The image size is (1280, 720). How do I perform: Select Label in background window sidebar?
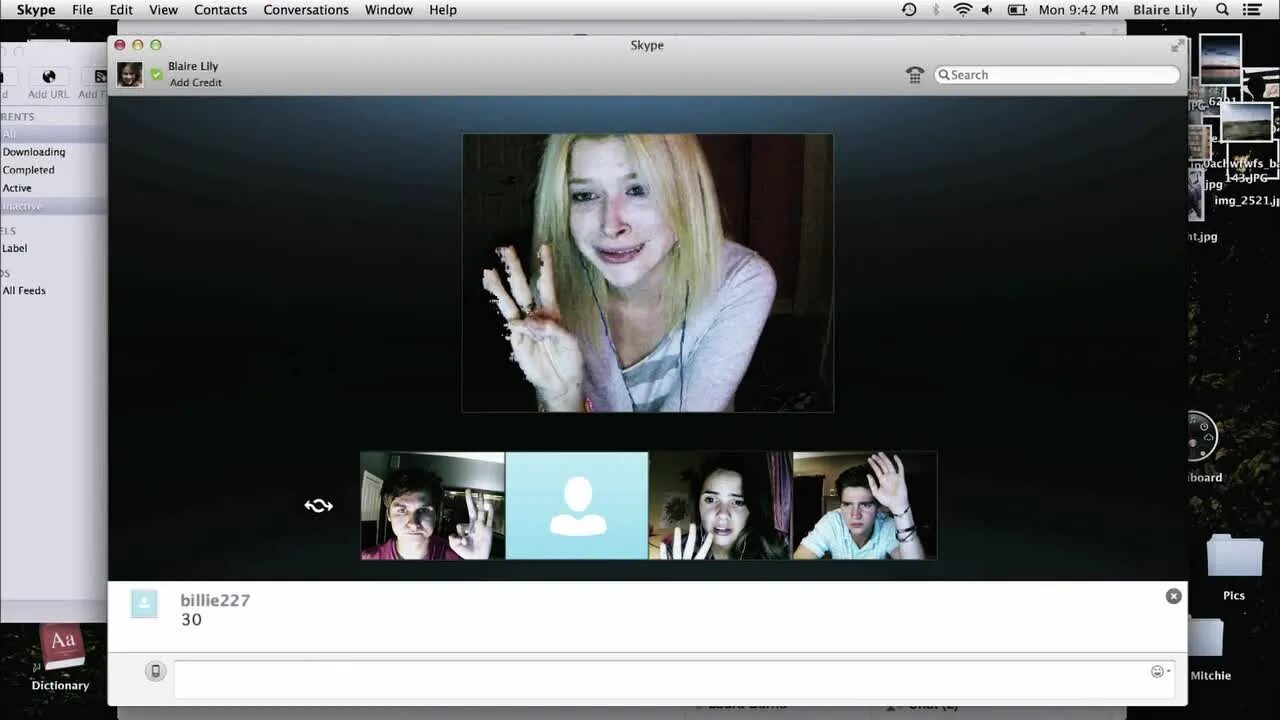pos(15,248)
